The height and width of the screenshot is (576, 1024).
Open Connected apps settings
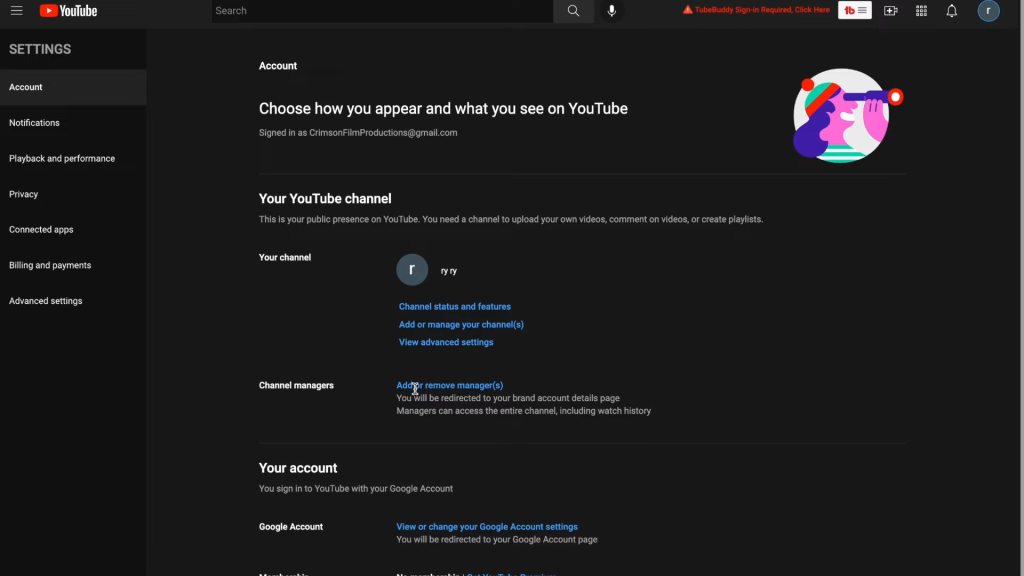click(41, 230)
